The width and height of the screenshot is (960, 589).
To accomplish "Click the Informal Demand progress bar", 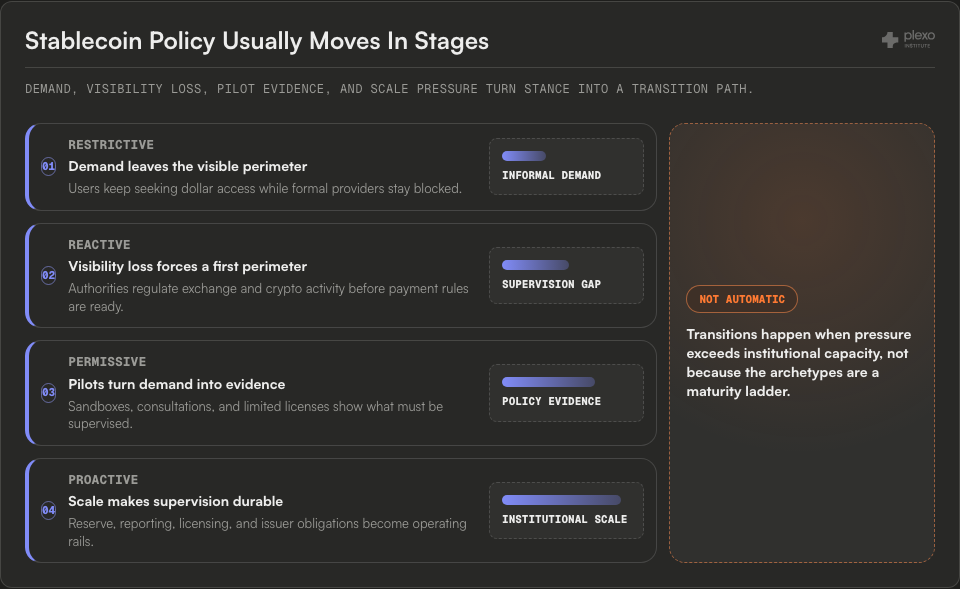I will (523, 156).
